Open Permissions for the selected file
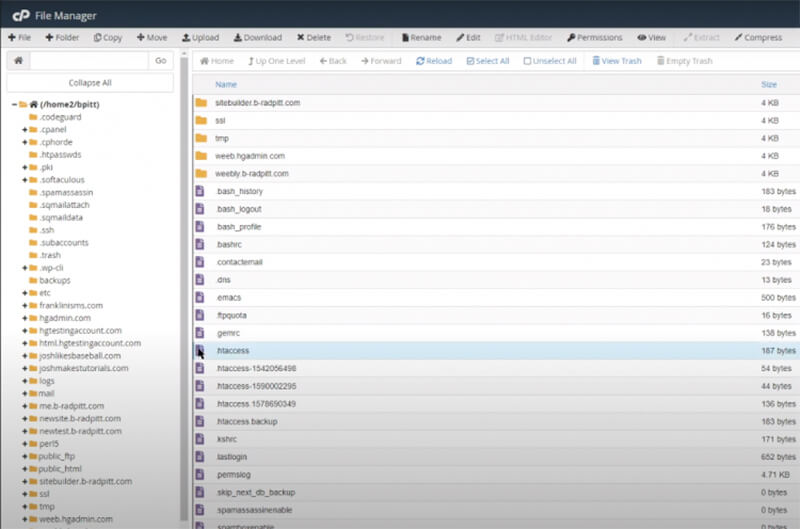The width and height of the screenshot is (800, 529). pos(594,37)
